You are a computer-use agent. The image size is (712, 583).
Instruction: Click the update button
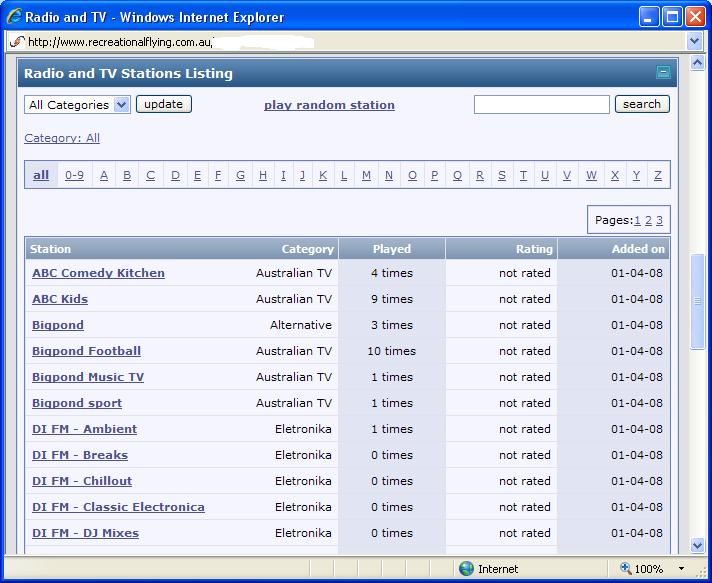163,104
